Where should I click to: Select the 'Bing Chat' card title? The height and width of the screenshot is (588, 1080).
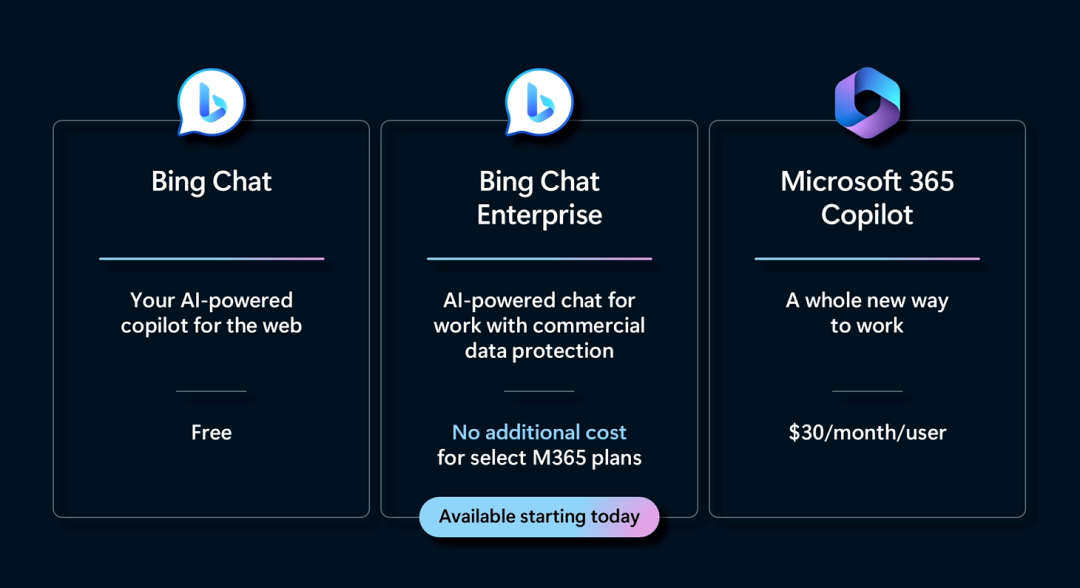click(211, 182)
